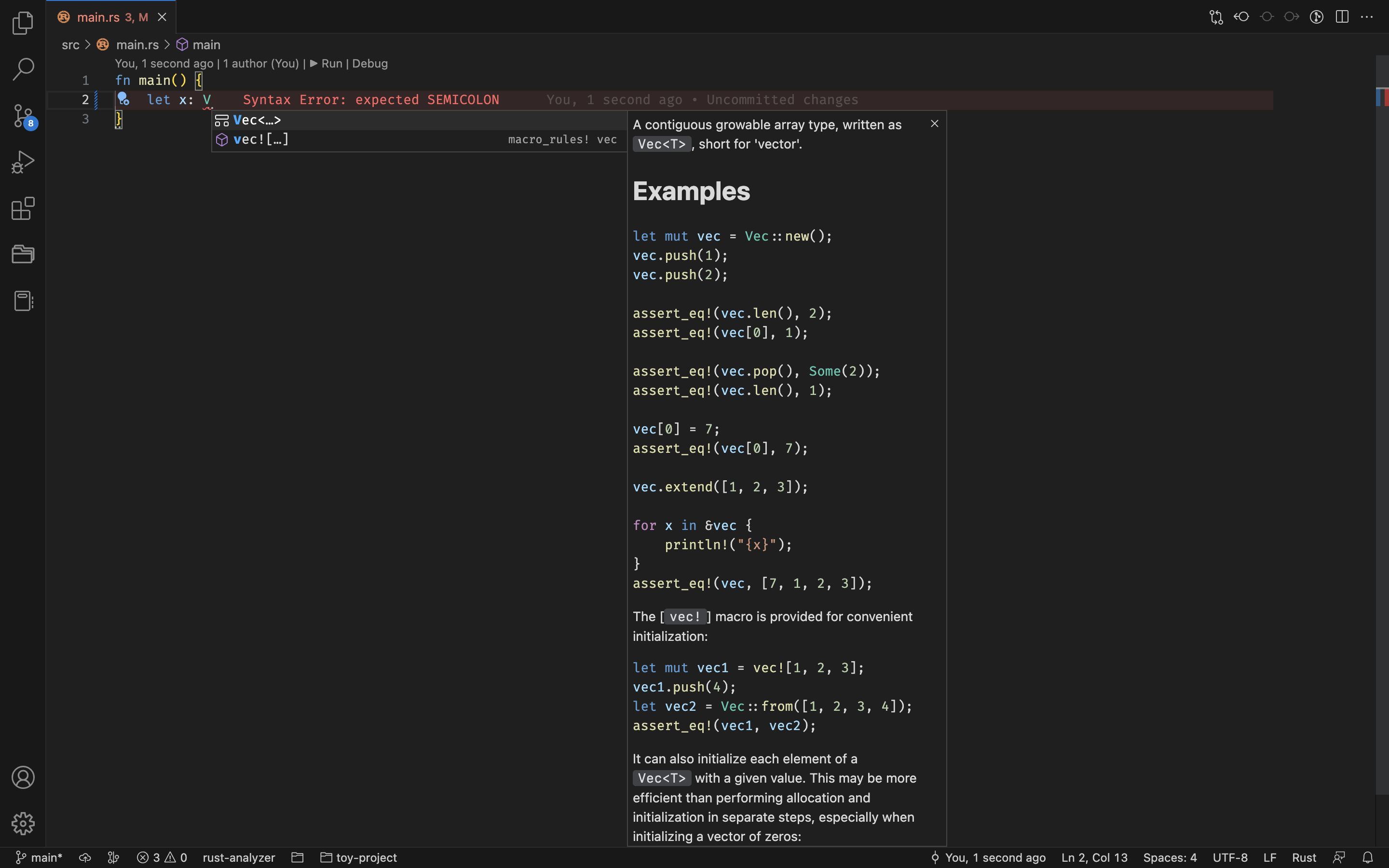Viewport: 1389px width, 868px height.
Task: Select the vec![…] macro completion suggestion
Action: [x=419, y=139]
